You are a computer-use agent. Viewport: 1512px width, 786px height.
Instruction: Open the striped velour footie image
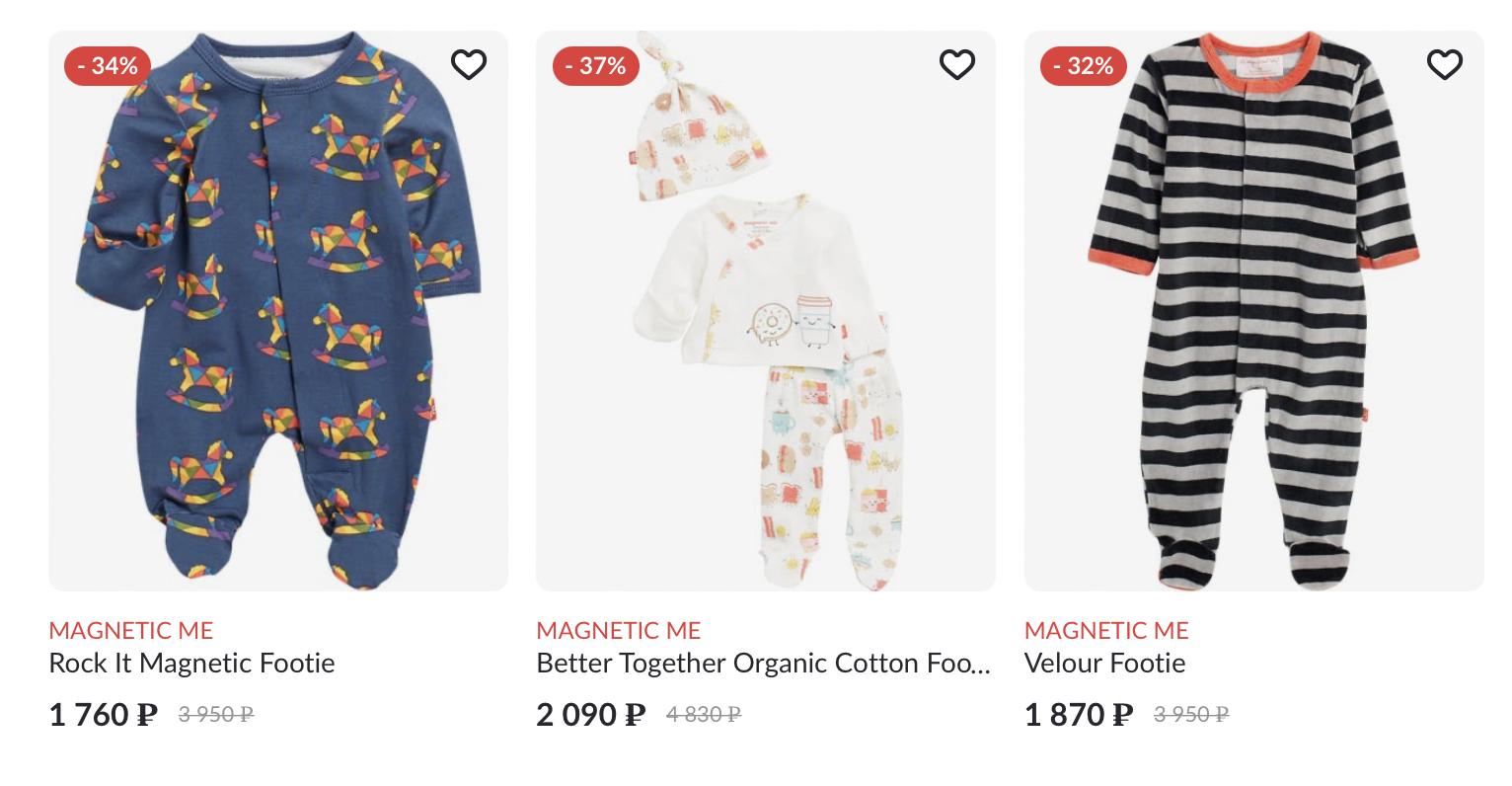pyautogui.click(x=1254, y=311)
